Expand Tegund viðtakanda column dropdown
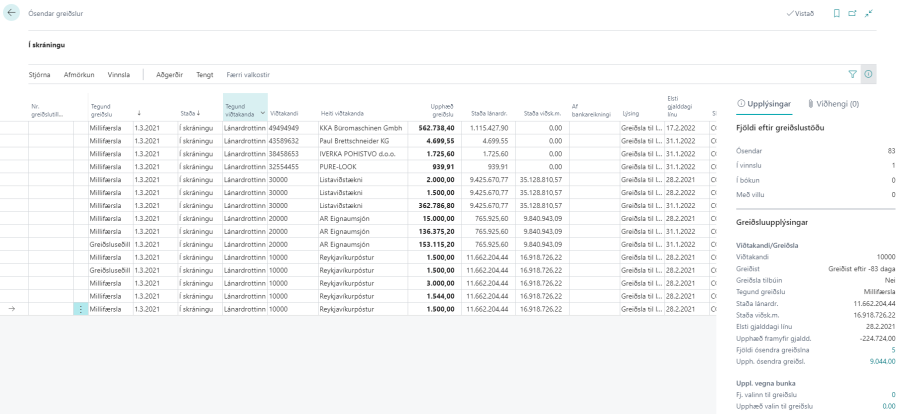900x414 pixels. [262, 112]
